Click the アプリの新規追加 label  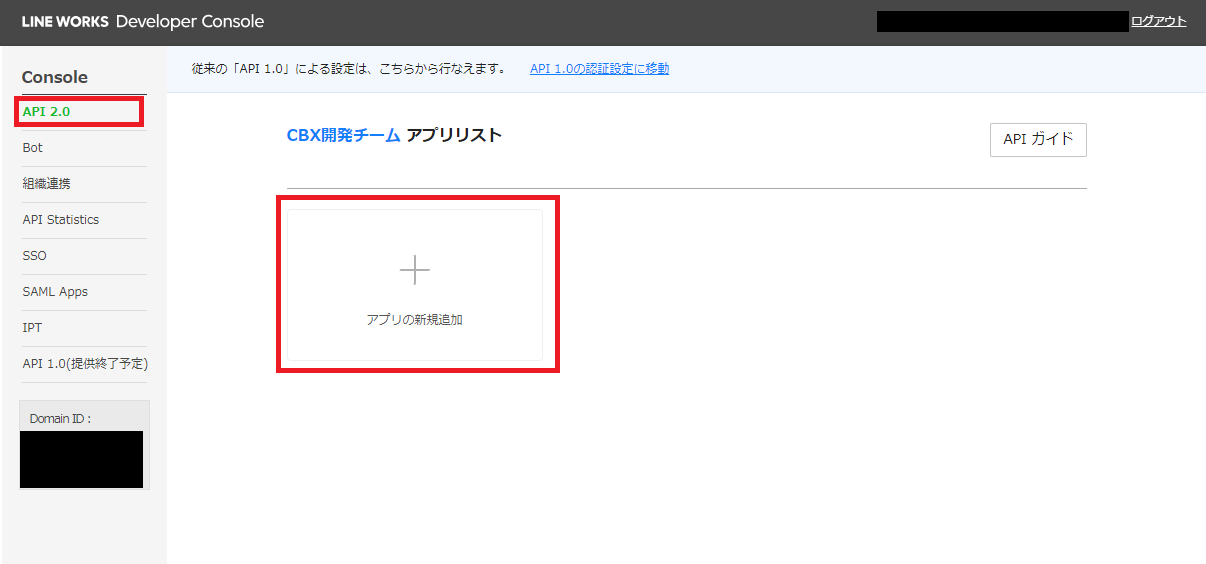pyautogui.click(x=414, y=321)
